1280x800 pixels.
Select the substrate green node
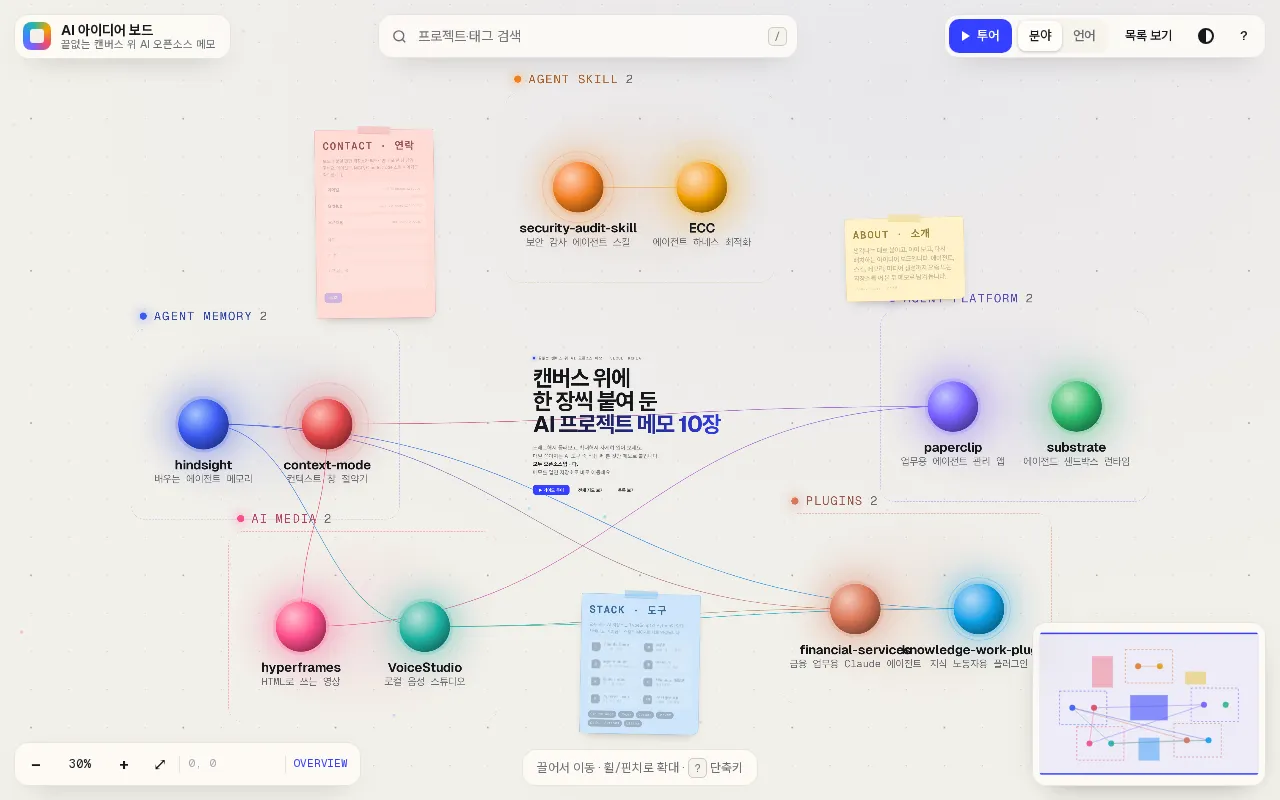click(x=1076, y=406)
